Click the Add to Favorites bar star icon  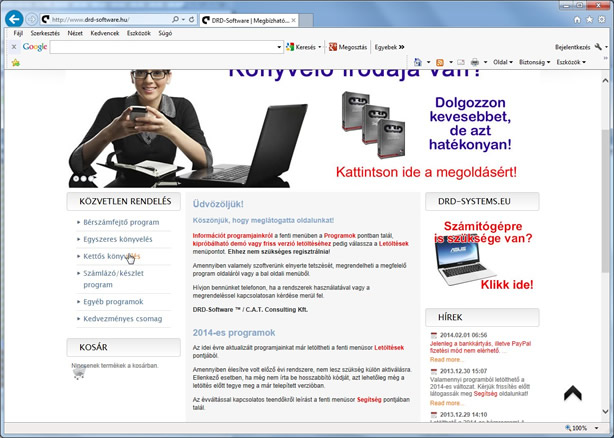(16, 62)
